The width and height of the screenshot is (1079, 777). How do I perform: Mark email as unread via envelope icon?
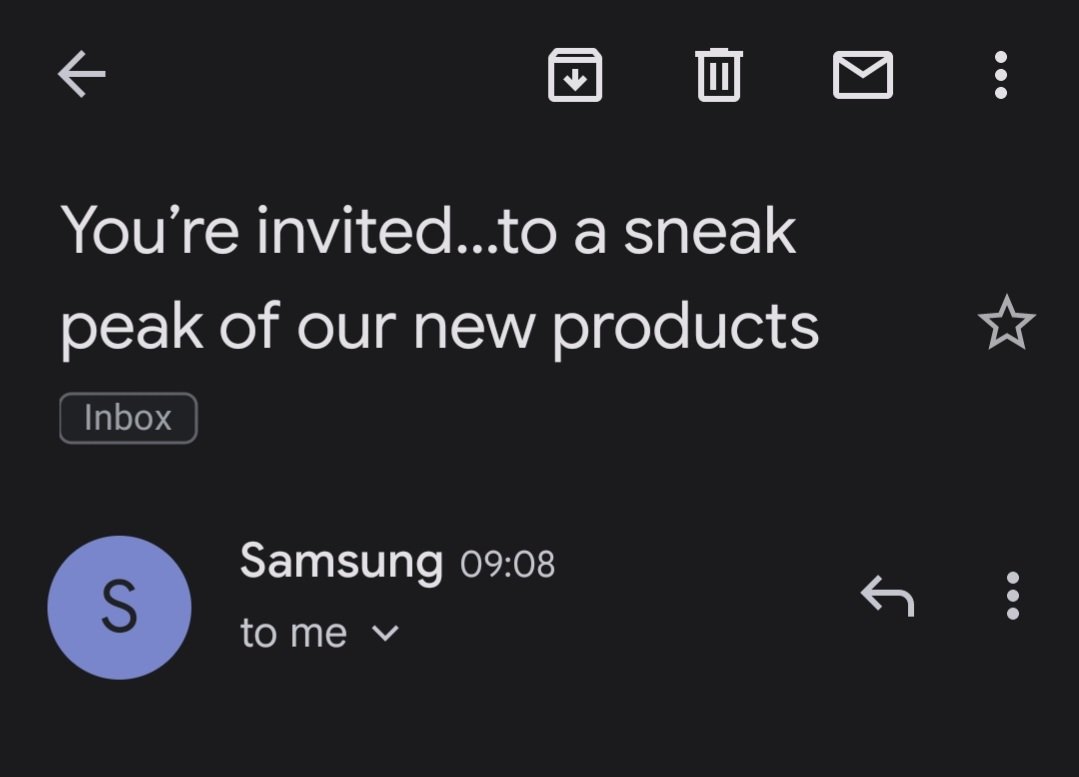point(863,74)
